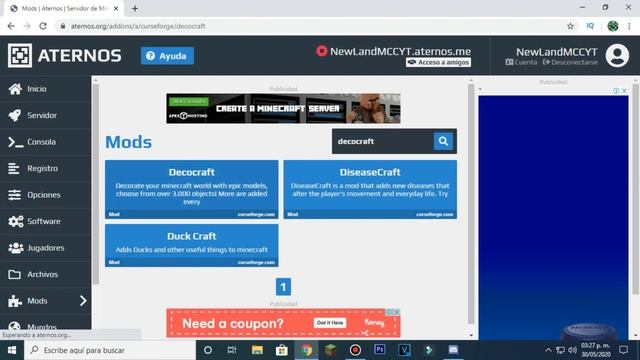Close the coupon ad banner
640x360 pixels.
coord(397,312)
